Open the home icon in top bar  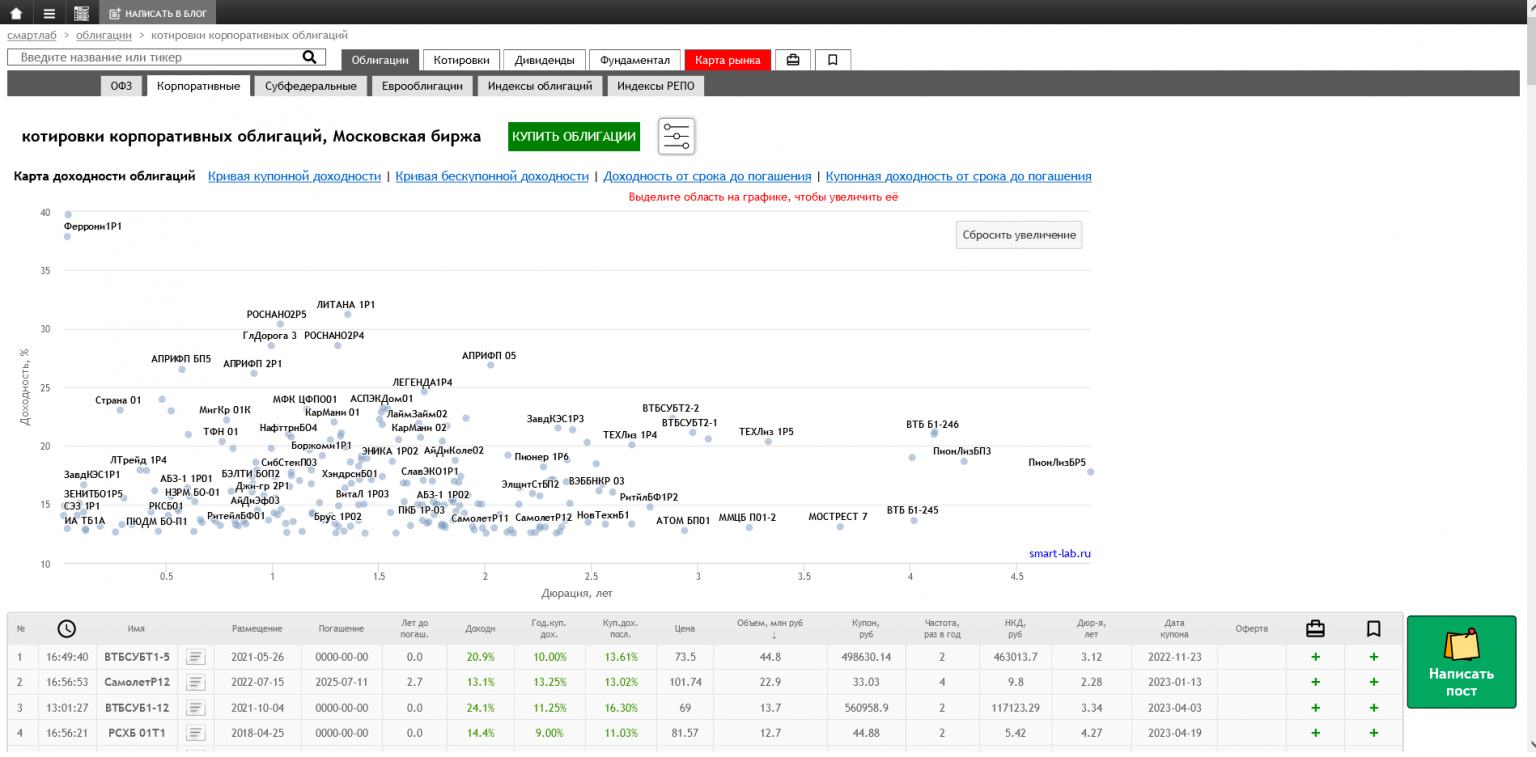coord(16,13)
